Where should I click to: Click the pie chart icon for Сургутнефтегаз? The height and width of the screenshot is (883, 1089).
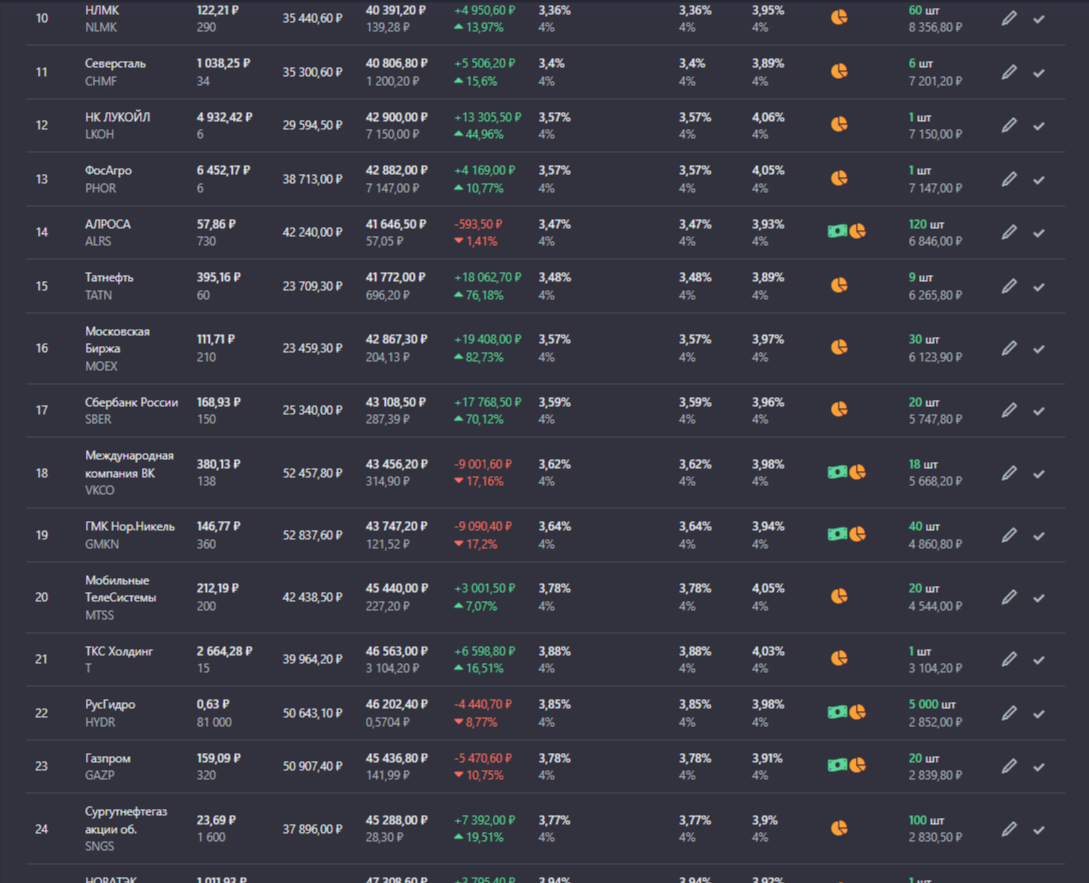click(840, 828)
